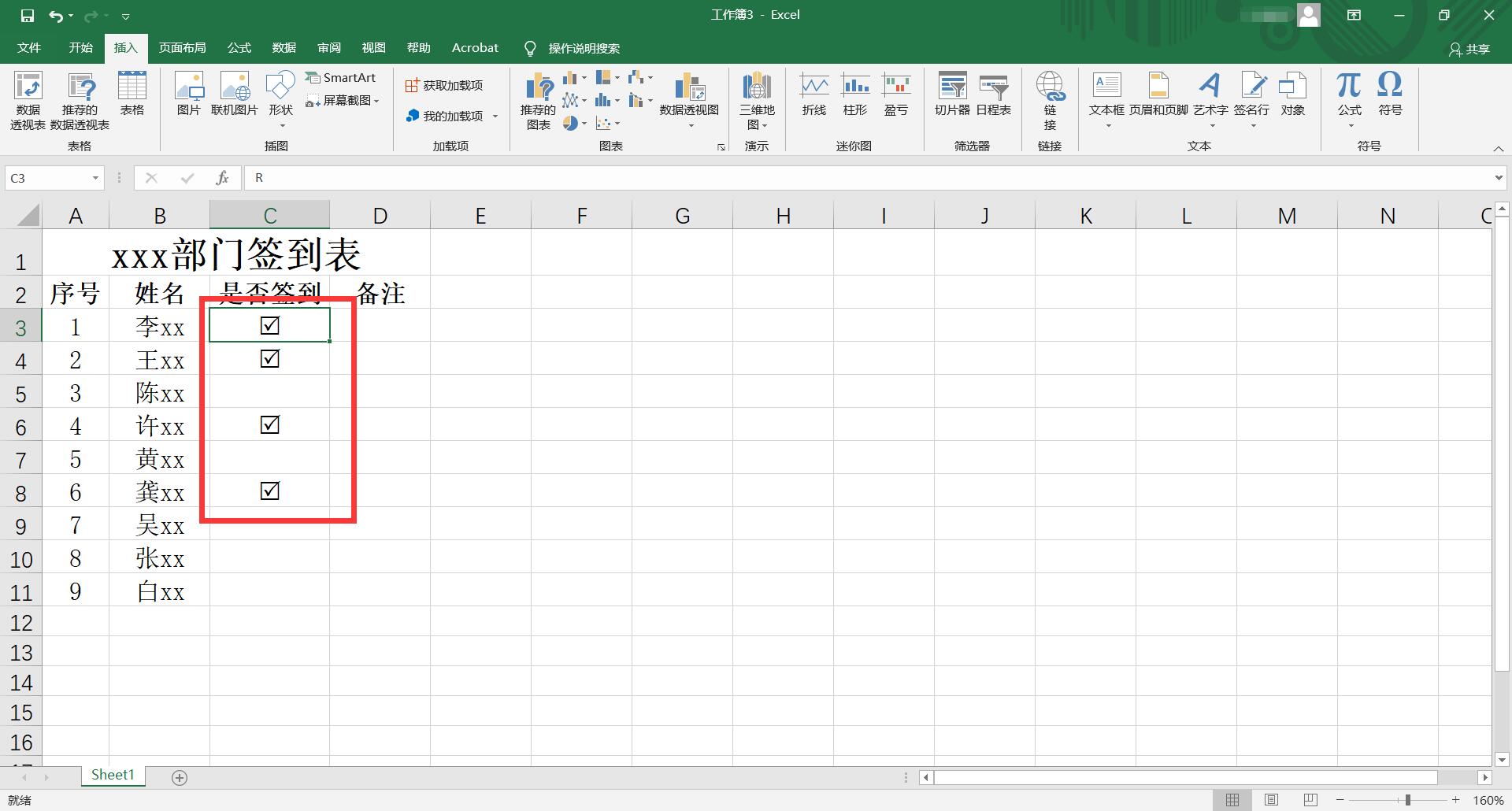Switch to the Data (数据) tab
This screenshot has width=1512, height=811.
coord(284,48)
